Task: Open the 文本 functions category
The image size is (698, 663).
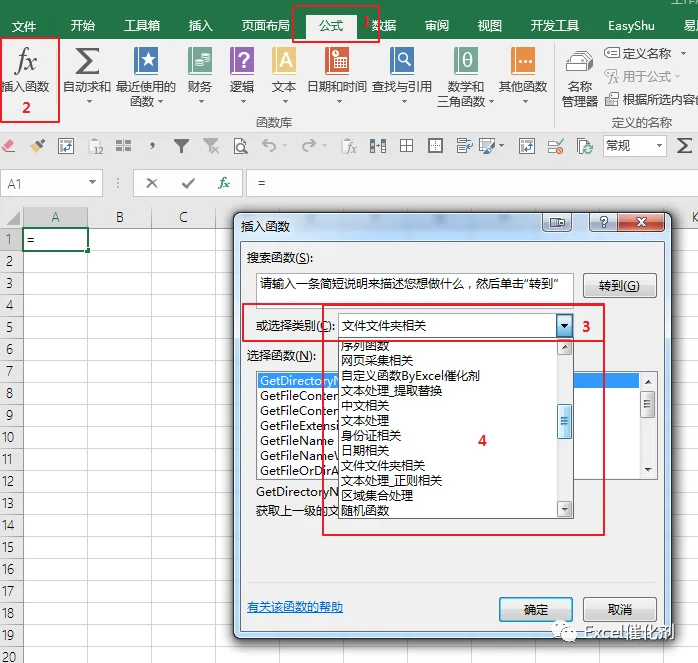Action: pos(284,76)
